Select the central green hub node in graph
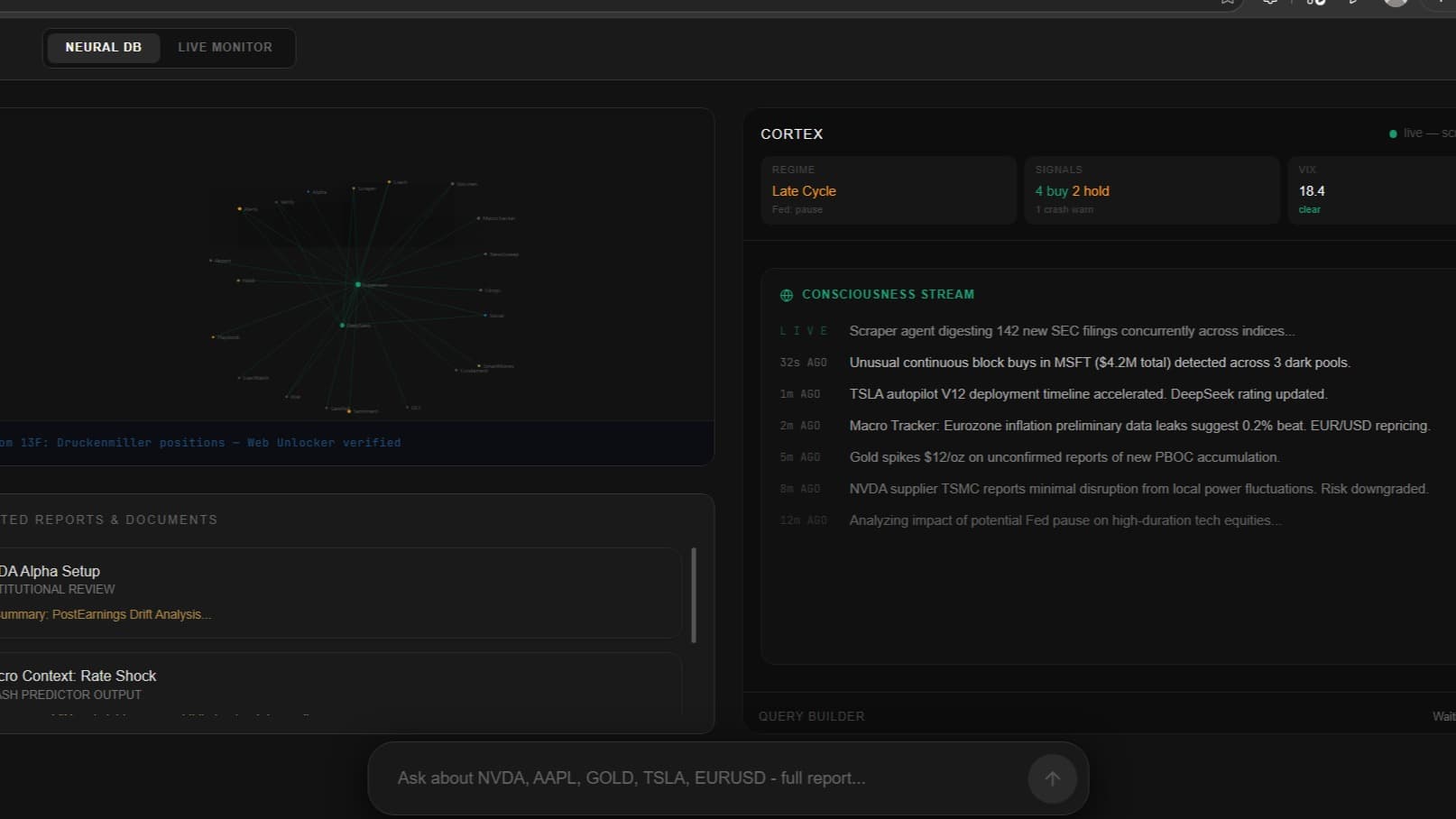 [358, 284]
